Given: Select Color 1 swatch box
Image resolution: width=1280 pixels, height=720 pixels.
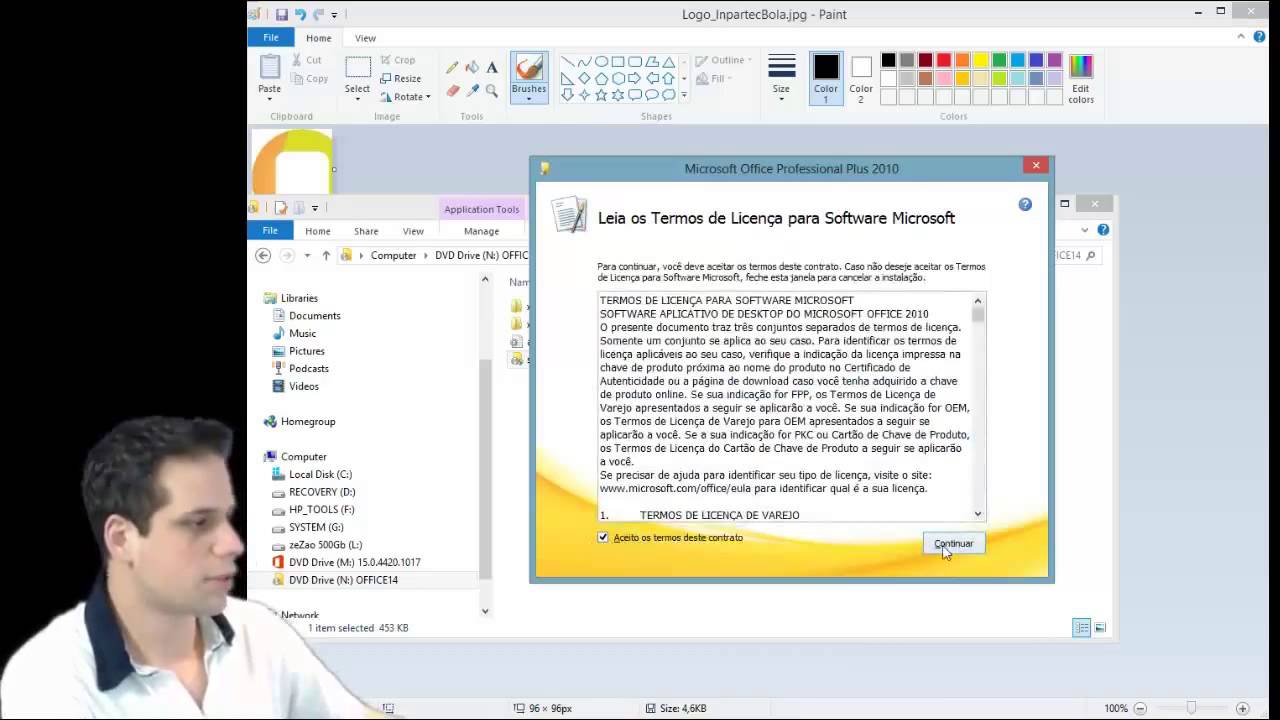Looking at the screenshot, I should tap(826, 79).
